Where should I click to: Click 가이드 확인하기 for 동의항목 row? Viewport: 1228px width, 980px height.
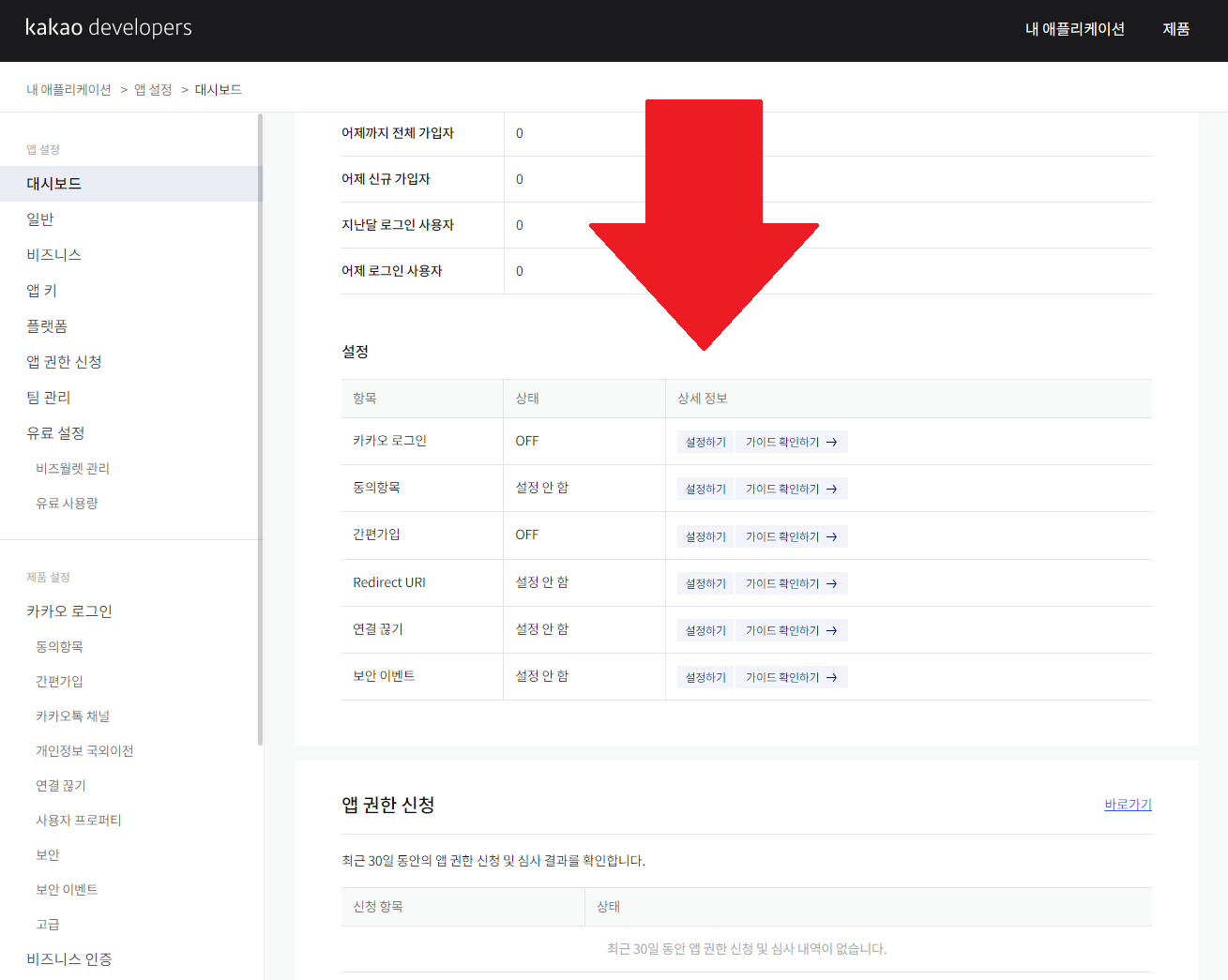[792, 489]
